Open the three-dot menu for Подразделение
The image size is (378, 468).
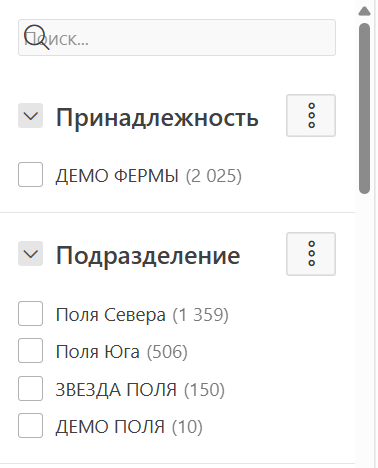point(311,254)
